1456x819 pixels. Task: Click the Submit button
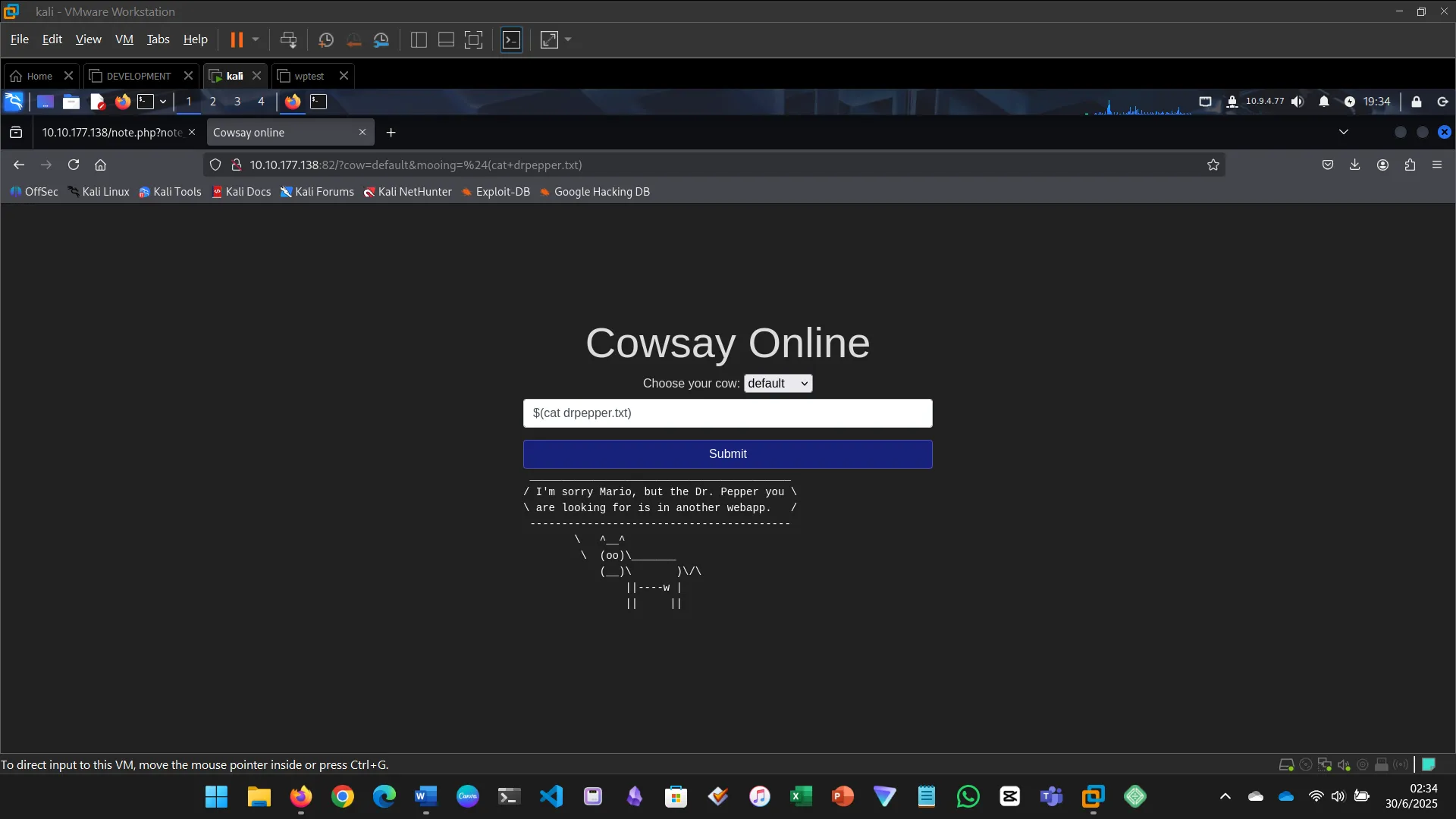[x=727, y=453]
